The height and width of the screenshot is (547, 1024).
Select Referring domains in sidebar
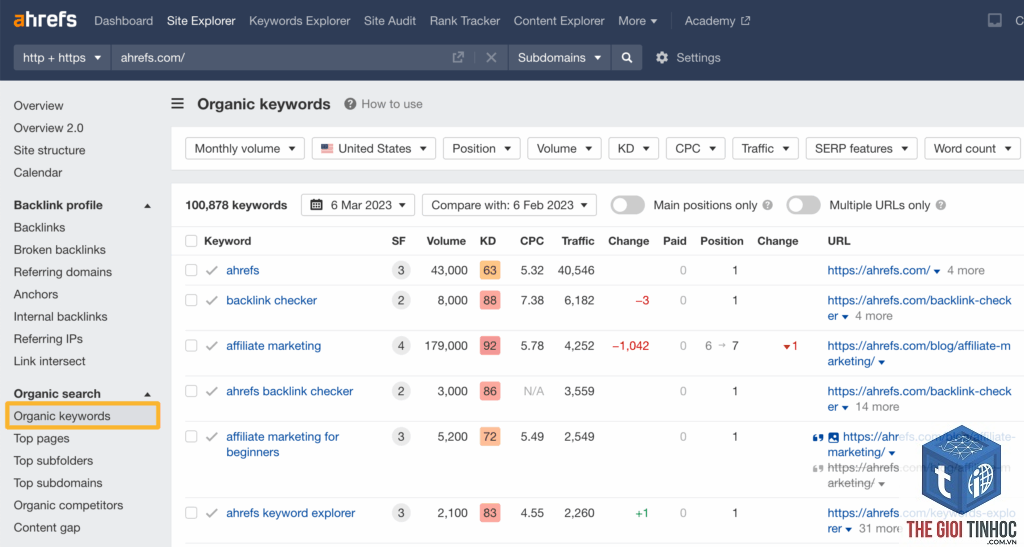(x=63, y=272)
